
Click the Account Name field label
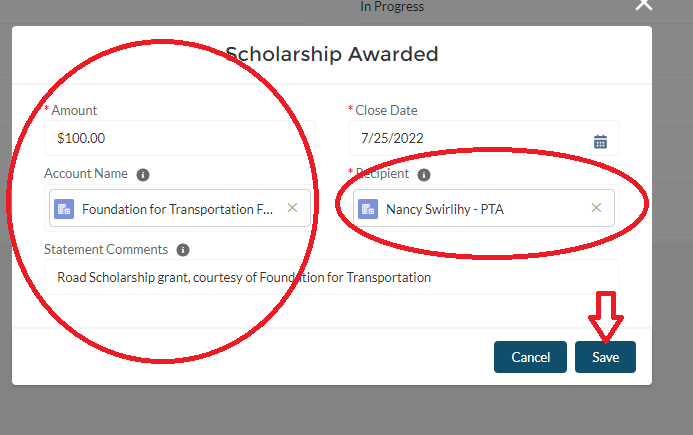pyautogui.click(x=86, y=174)
